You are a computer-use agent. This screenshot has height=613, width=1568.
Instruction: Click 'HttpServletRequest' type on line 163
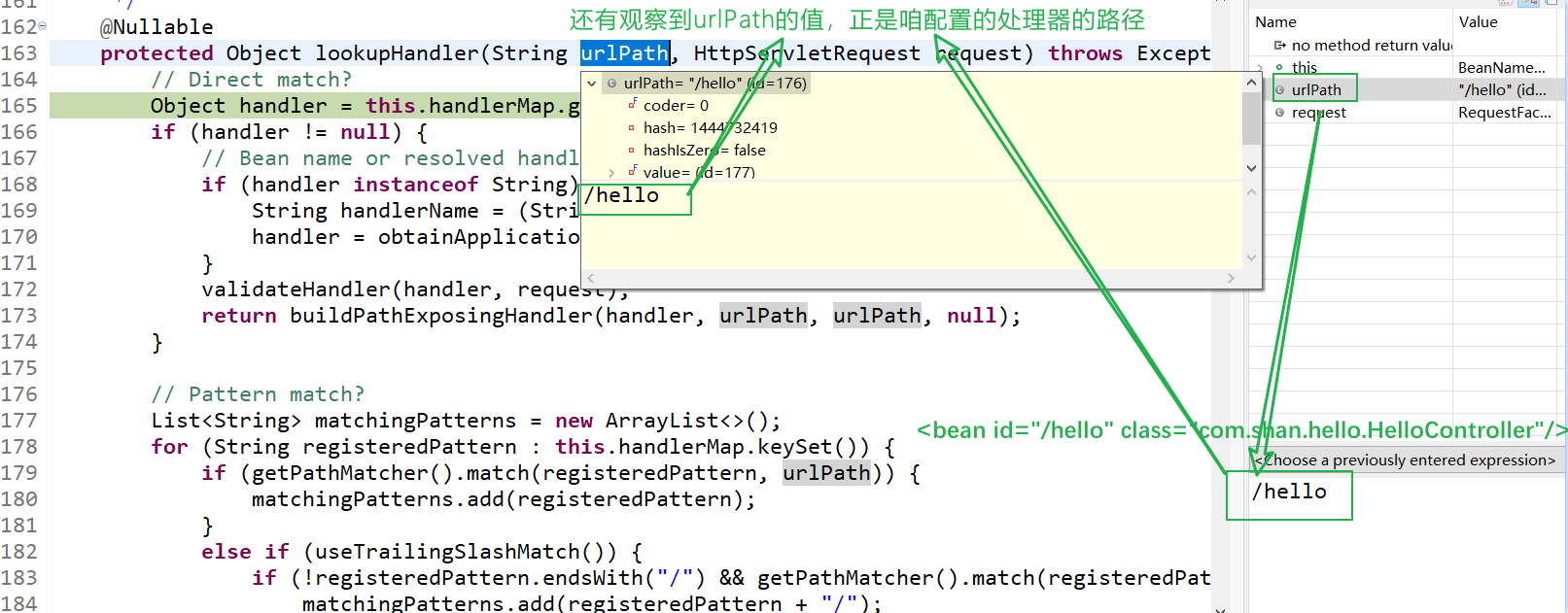807,53
